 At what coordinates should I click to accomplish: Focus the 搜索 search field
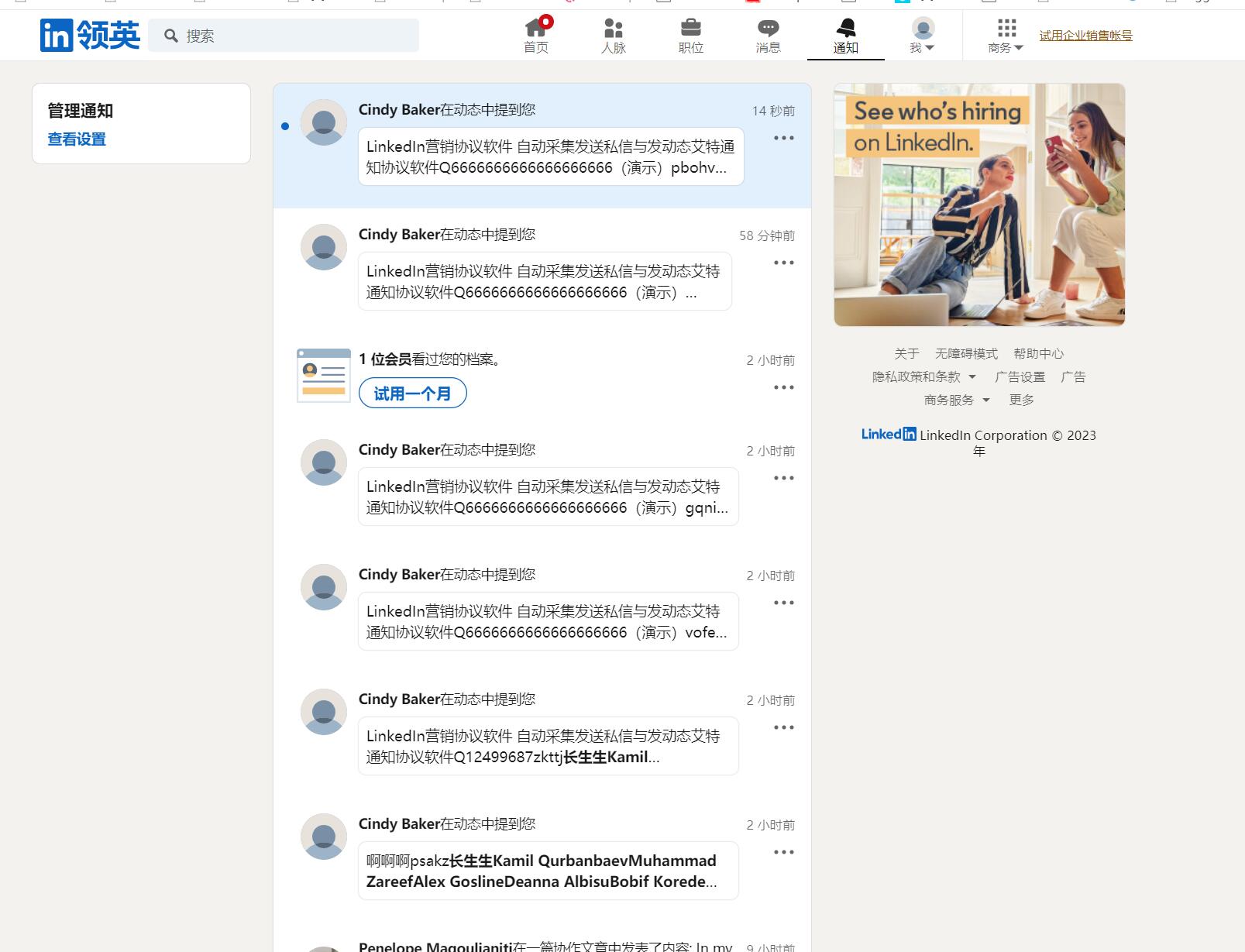(294, 36)
